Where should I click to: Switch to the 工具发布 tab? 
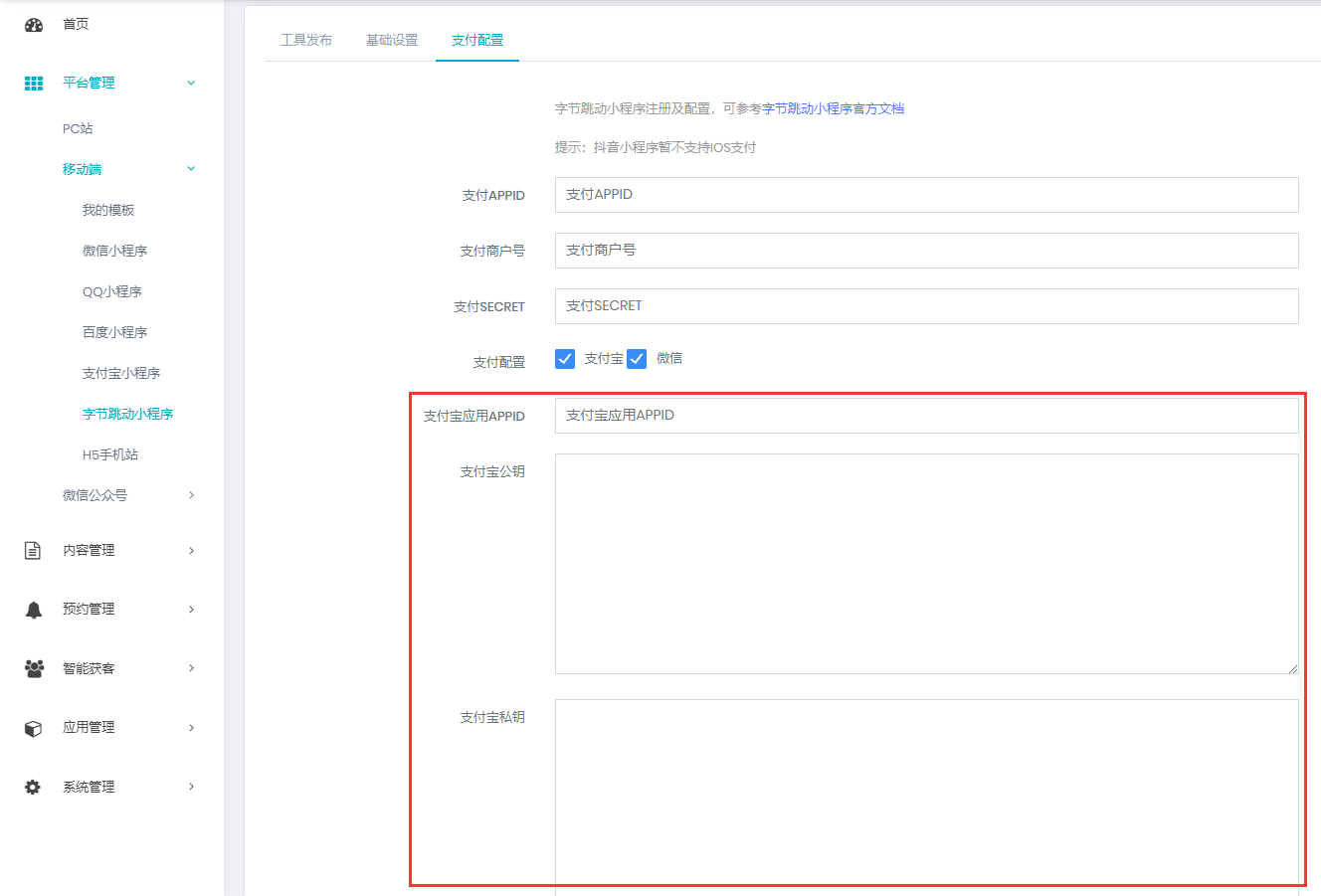306,40
